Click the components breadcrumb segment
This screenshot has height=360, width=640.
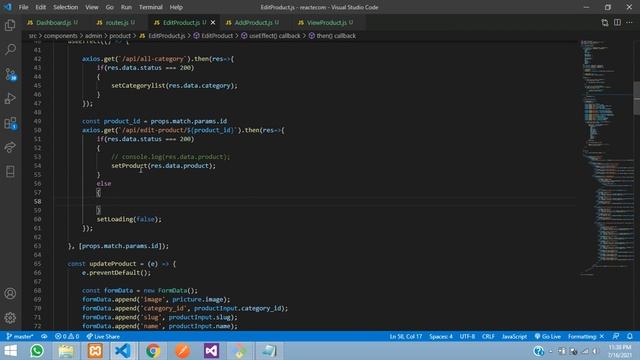60,36
